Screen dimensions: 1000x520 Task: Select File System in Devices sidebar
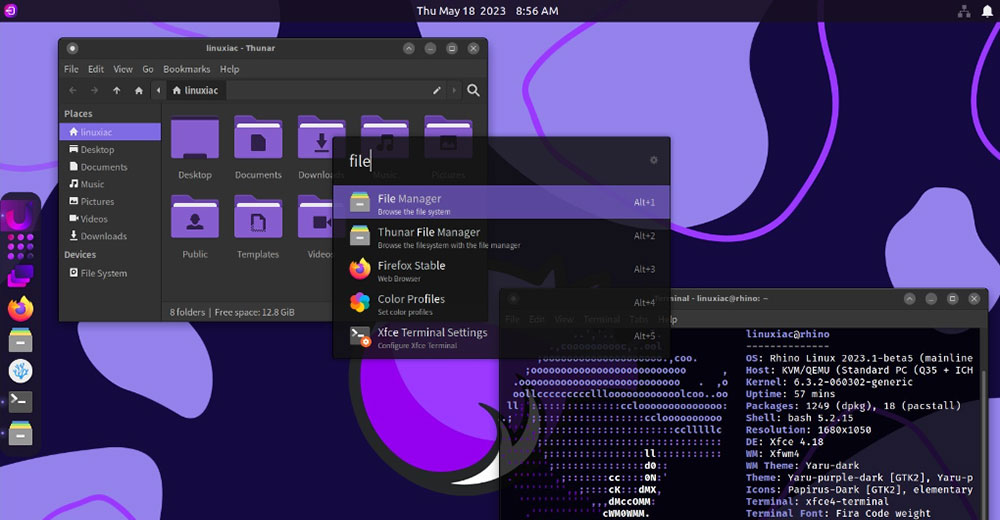[x=103, y=273]
